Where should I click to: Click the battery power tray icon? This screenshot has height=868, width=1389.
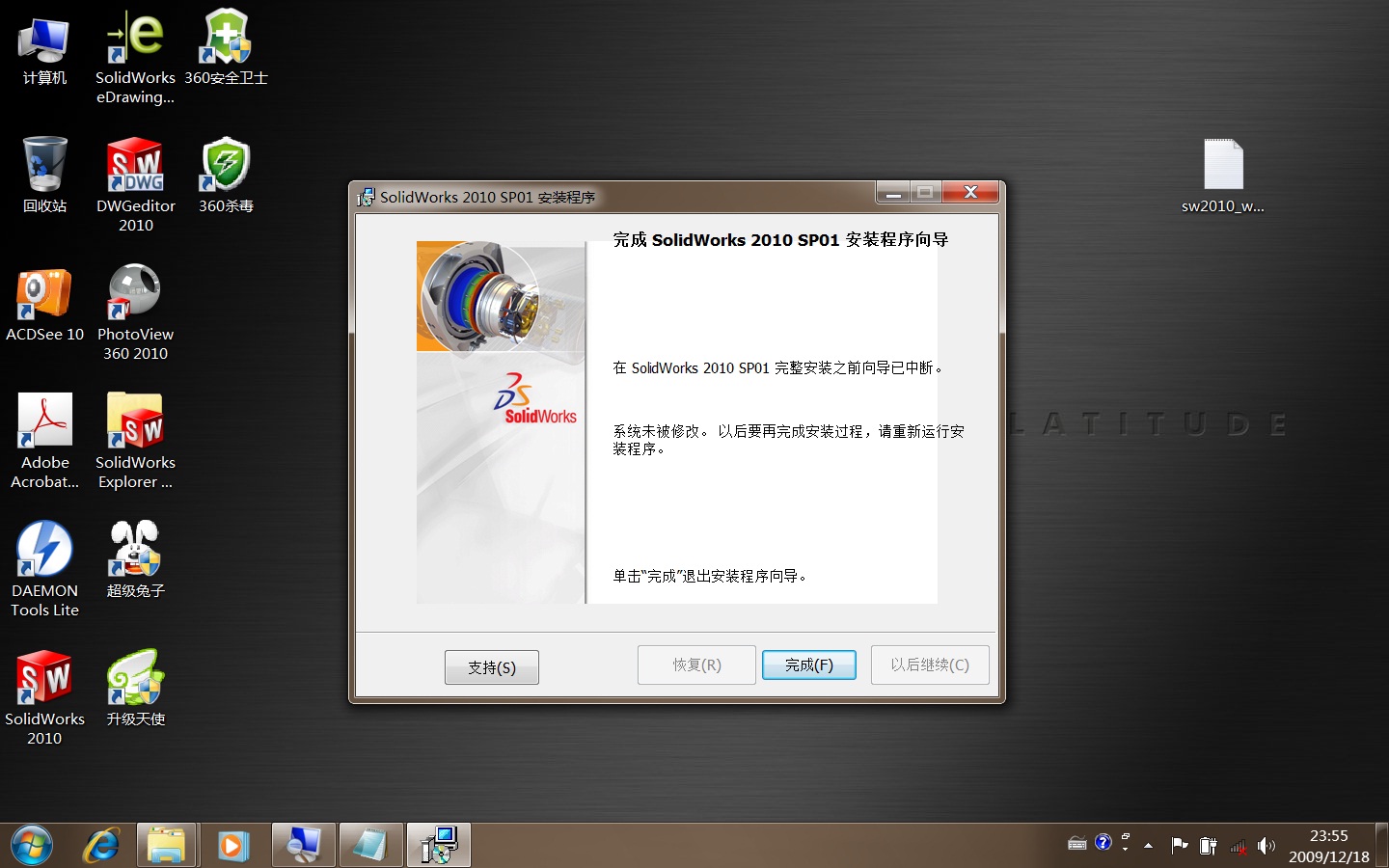click(1208, 846)
